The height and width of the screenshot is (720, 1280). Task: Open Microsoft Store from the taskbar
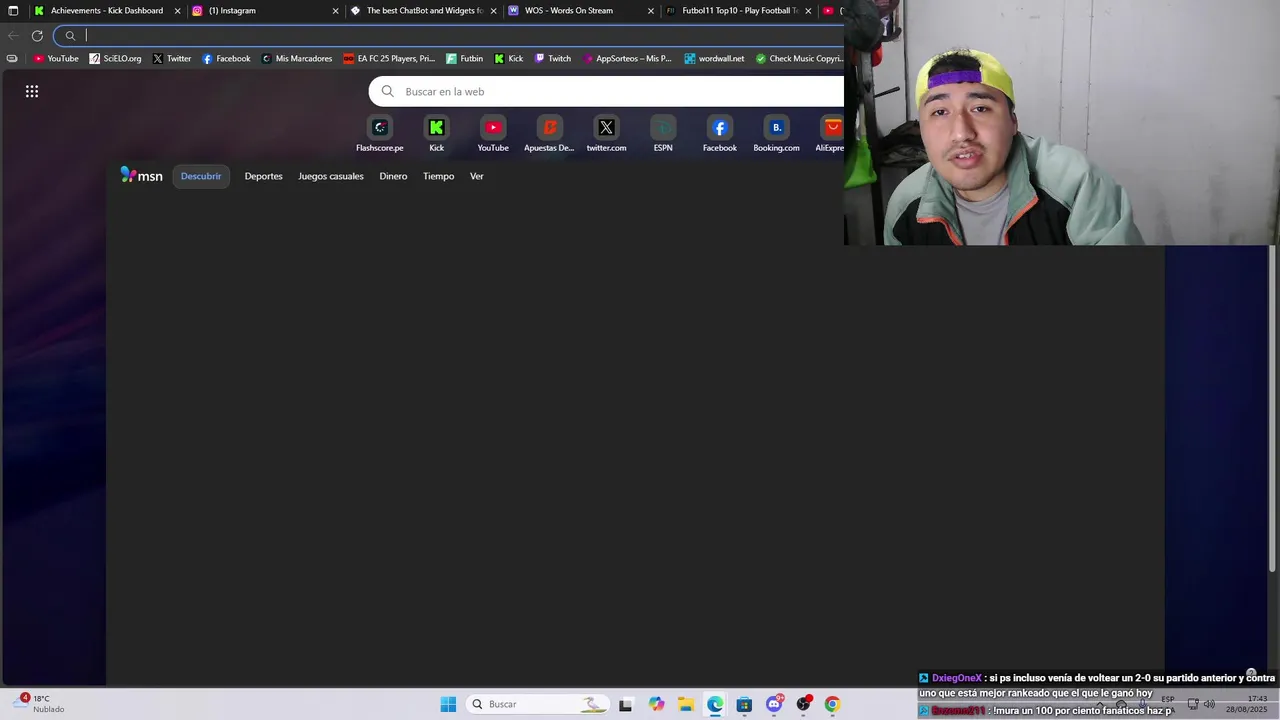744,704
